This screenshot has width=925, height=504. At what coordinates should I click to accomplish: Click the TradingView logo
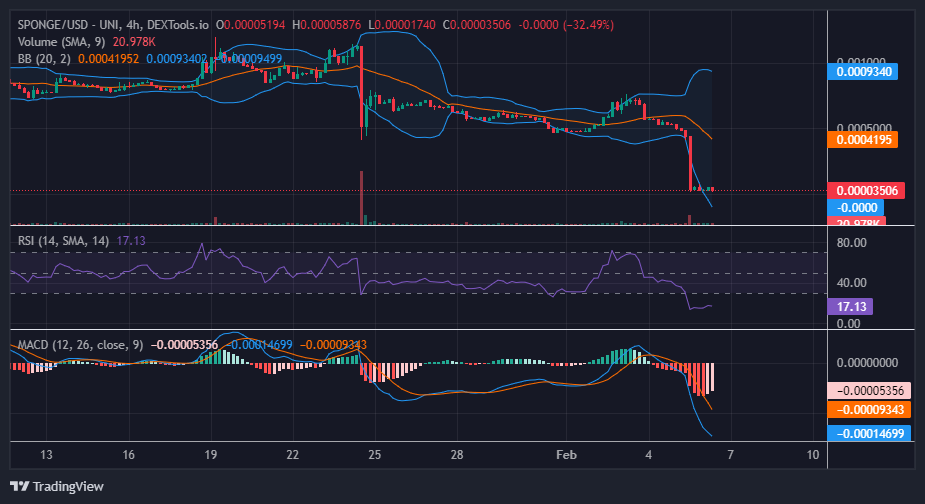tap(57, 486)
